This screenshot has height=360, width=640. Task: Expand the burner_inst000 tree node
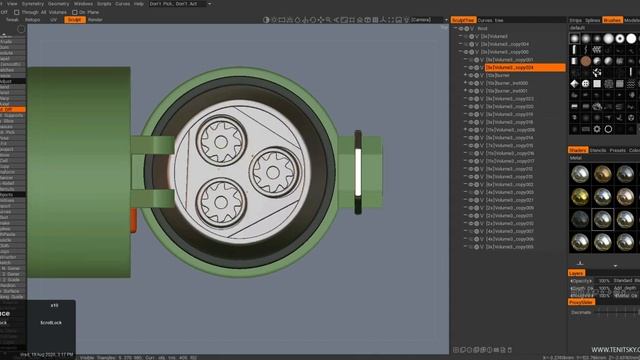point(465,83)
